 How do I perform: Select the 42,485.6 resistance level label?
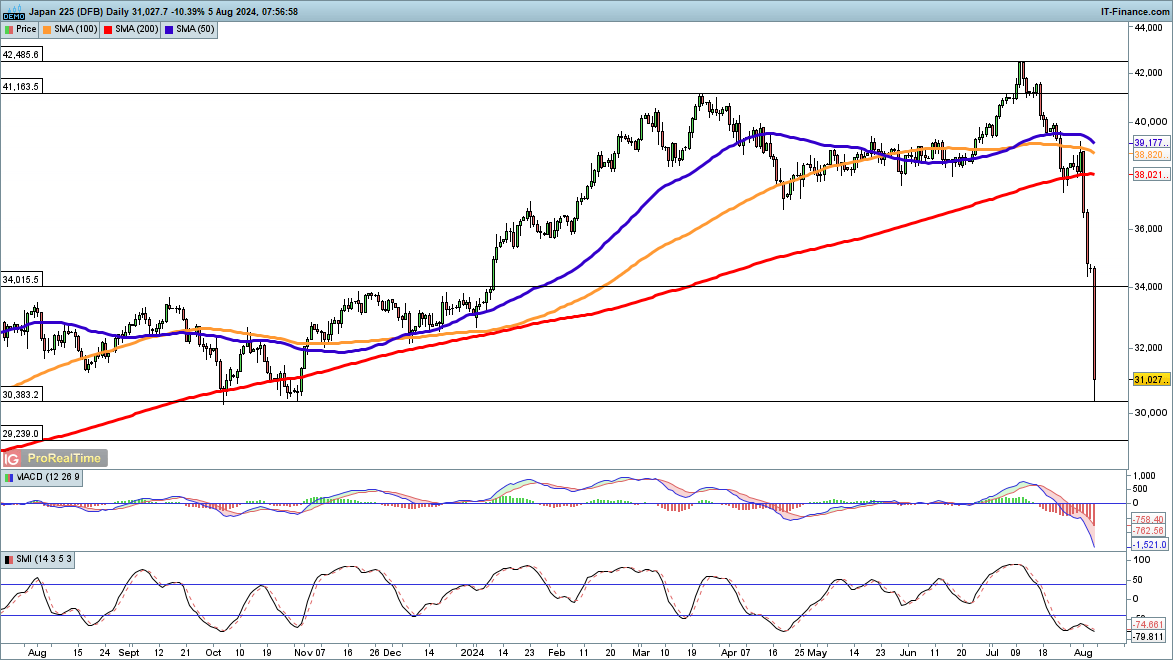point(21,55)
